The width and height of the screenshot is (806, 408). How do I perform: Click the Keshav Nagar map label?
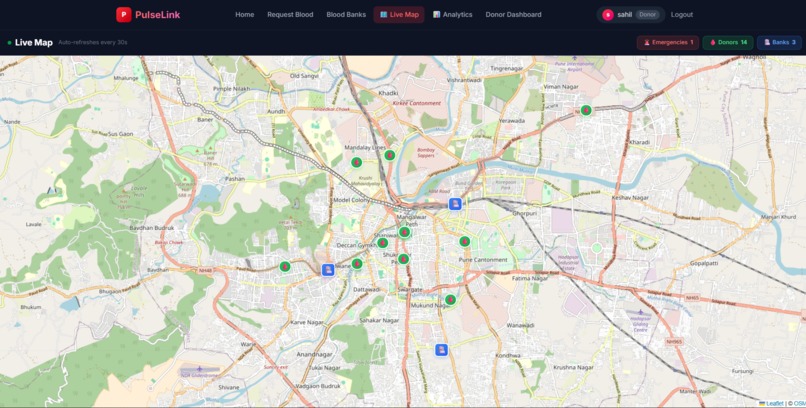pos(629,197)
